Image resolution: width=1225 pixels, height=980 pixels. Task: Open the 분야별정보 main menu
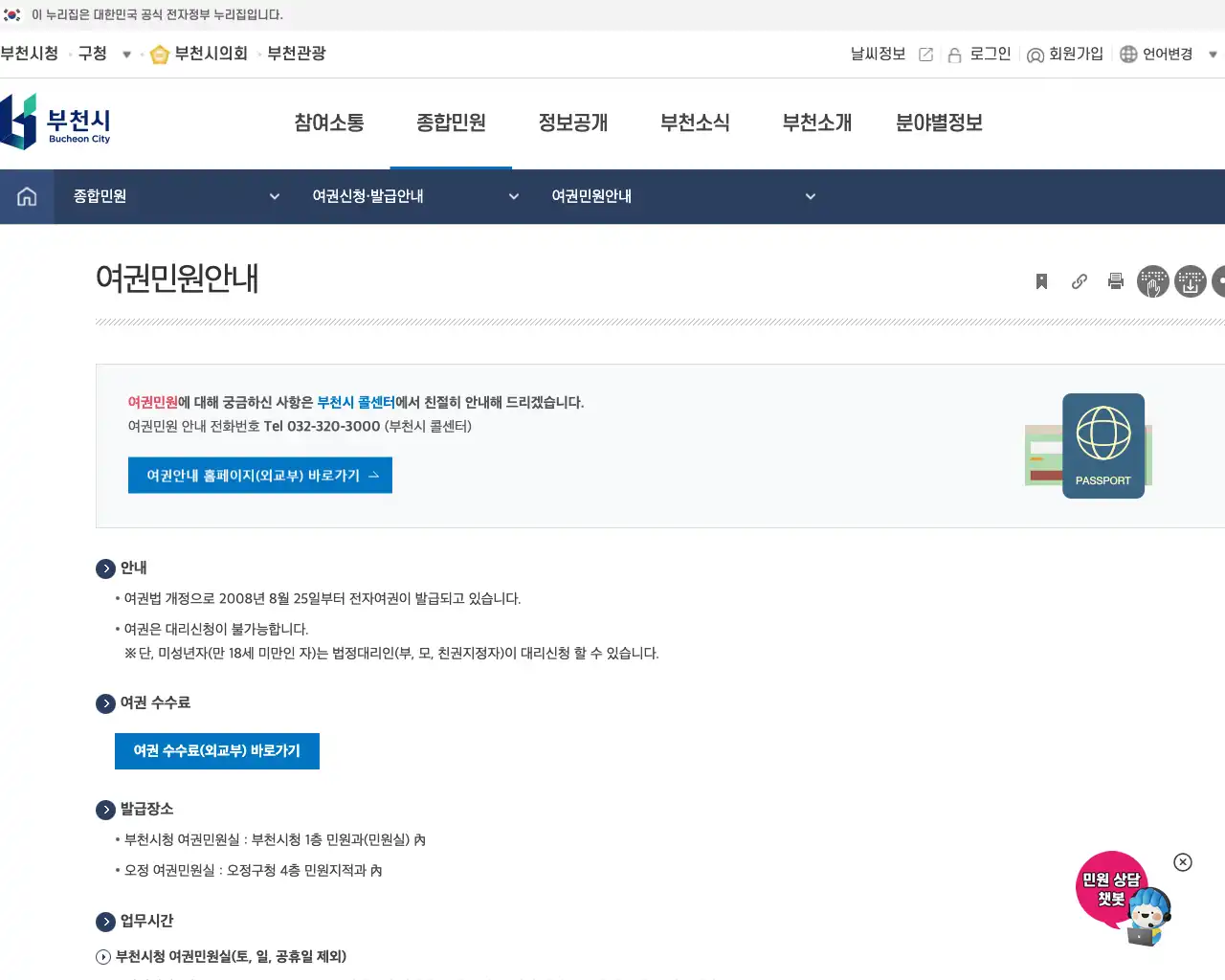939,122
